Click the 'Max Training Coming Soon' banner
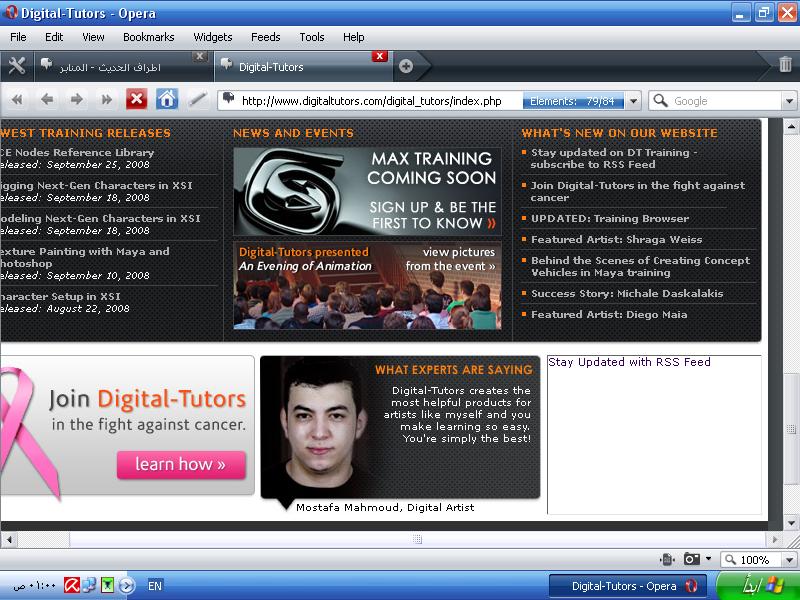This screenshot has width=800, height=600. click(x=367, y=192)
